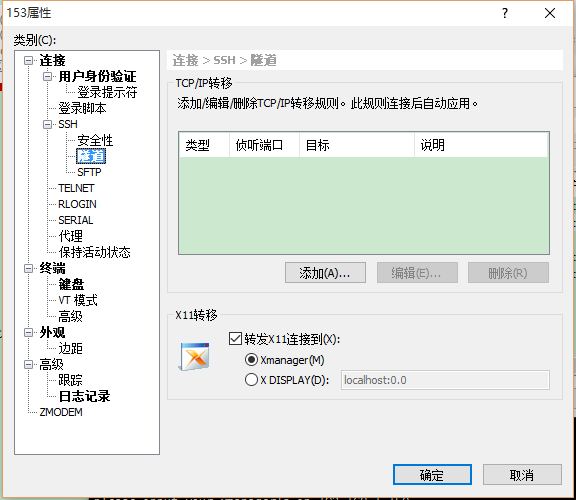576x500 pixels.
Task: Collapse the 用户身份验证 tree node
Action: (x=47, y=76)
